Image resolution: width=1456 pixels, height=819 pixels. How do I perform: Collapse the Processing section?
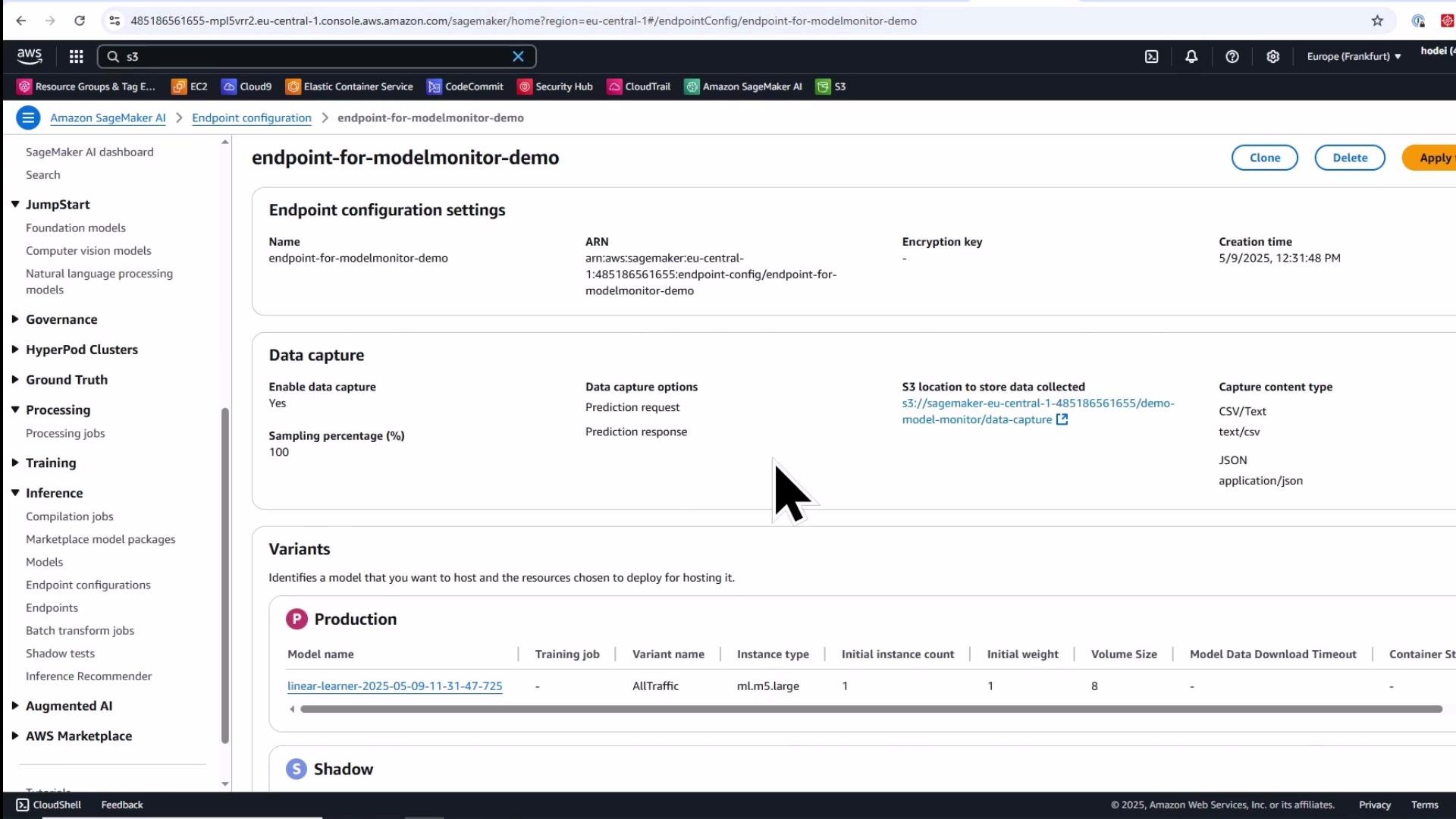pyautogui.click(x=15, y=409)
